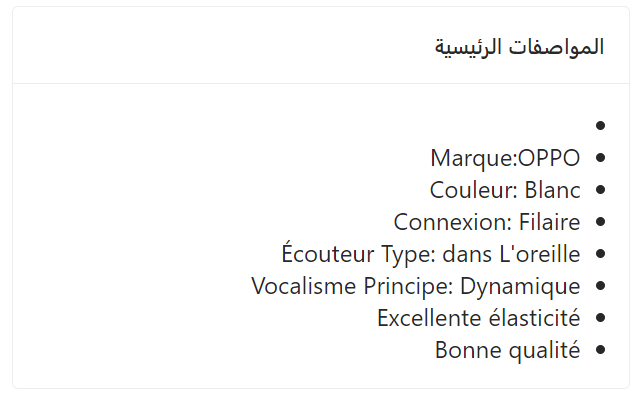Select the Couleur: Blanc text
Screen dimensions: 640x403
point(505,190)
